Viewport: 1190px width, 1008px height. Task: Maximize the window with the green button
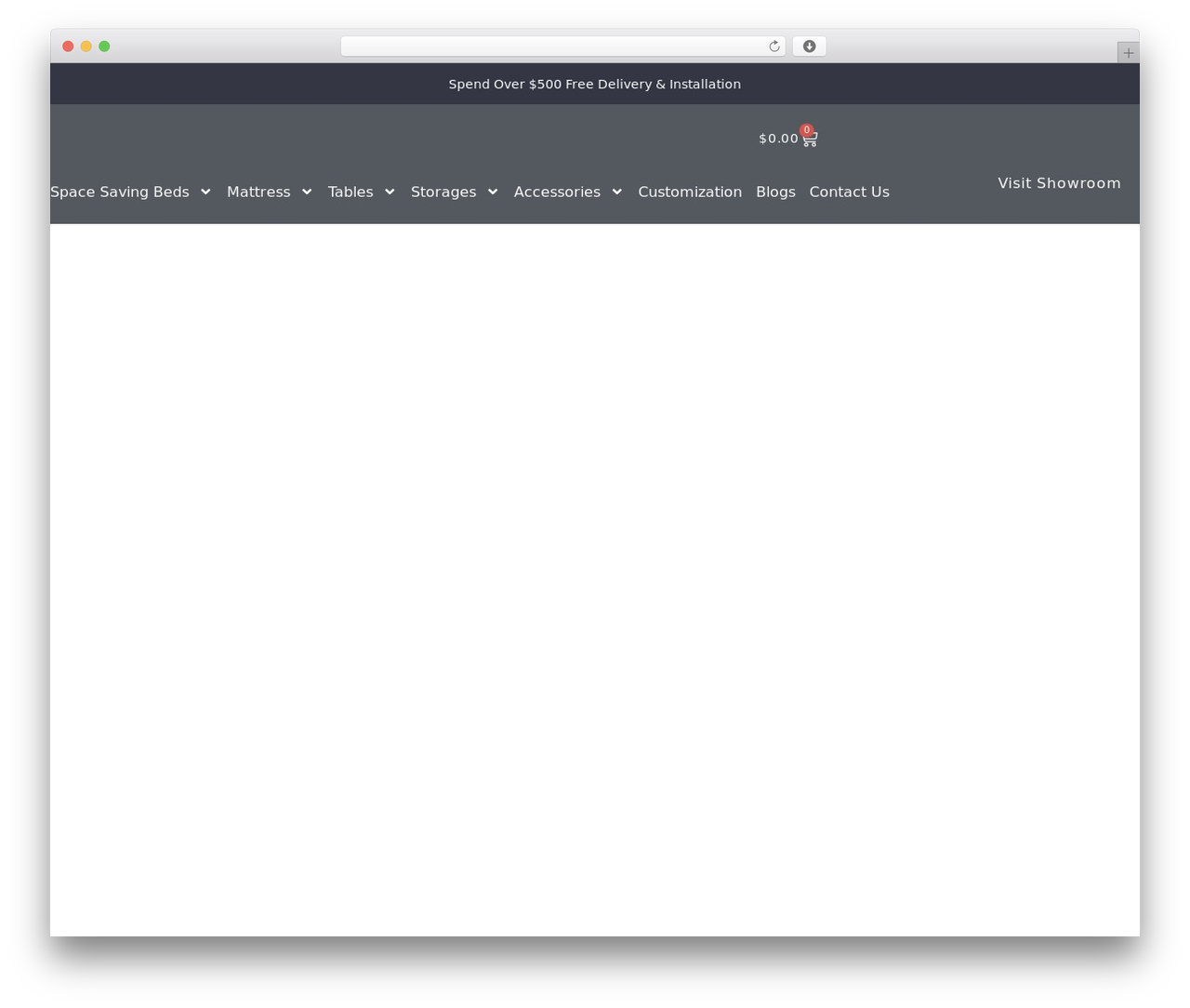coord(104,46)
